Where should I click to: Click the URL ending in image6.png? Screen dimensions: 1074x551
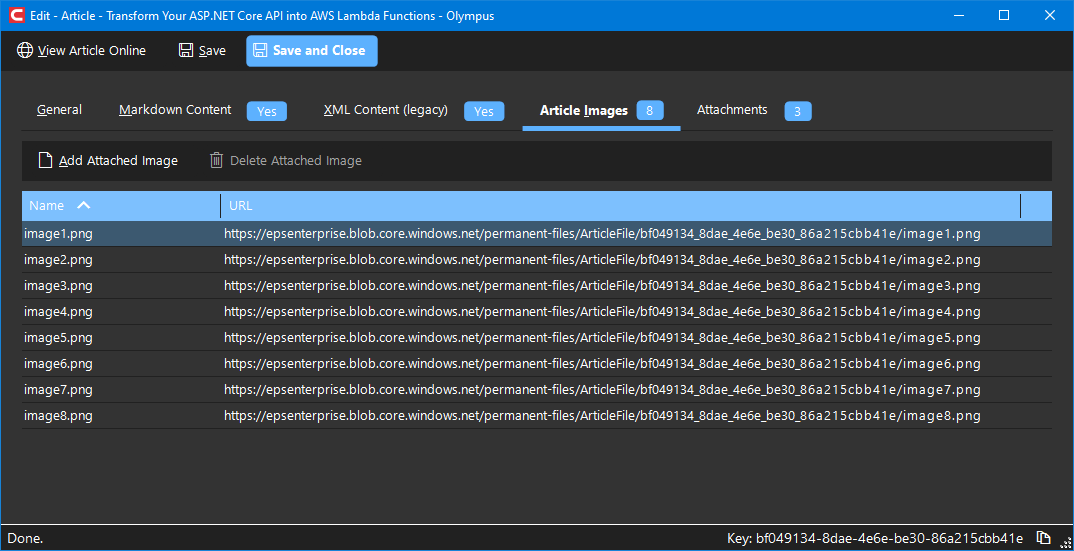tap(602, 364)
